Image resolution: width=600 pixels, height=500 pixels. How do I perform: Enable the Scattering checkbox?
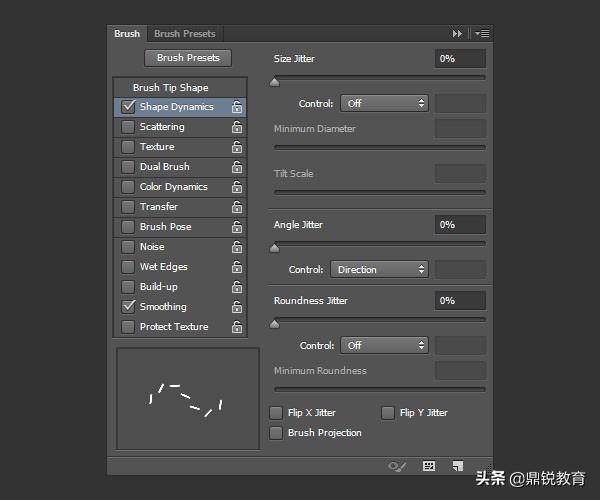128,127
